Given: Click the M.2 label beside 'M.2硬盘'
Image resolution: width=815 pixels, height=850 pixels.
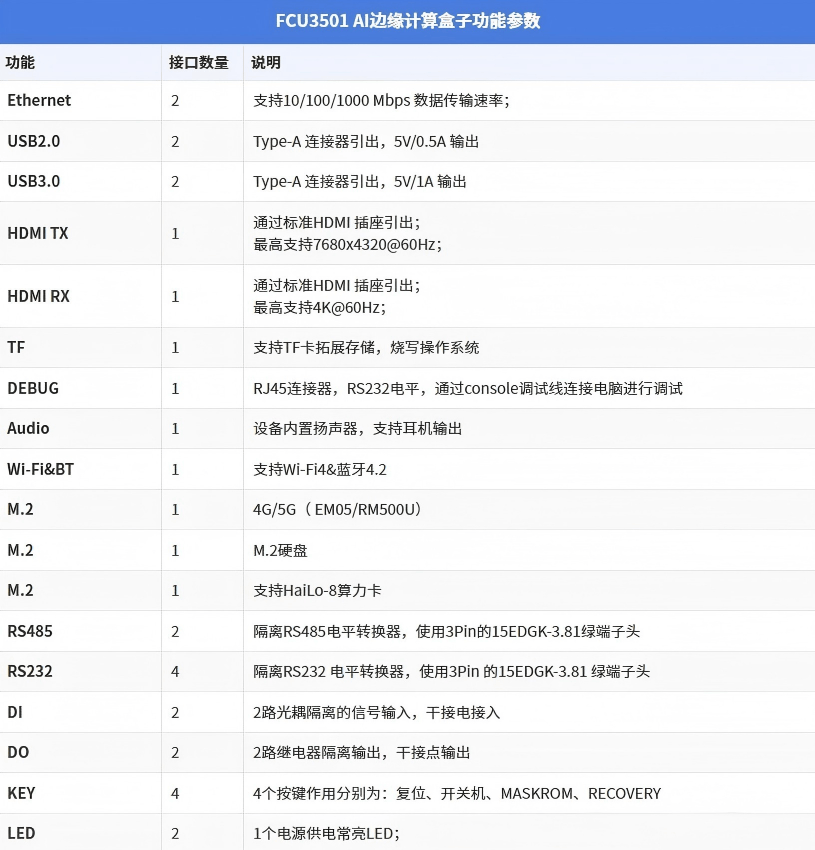Looking at the screenshot, I should pos(20,550).
